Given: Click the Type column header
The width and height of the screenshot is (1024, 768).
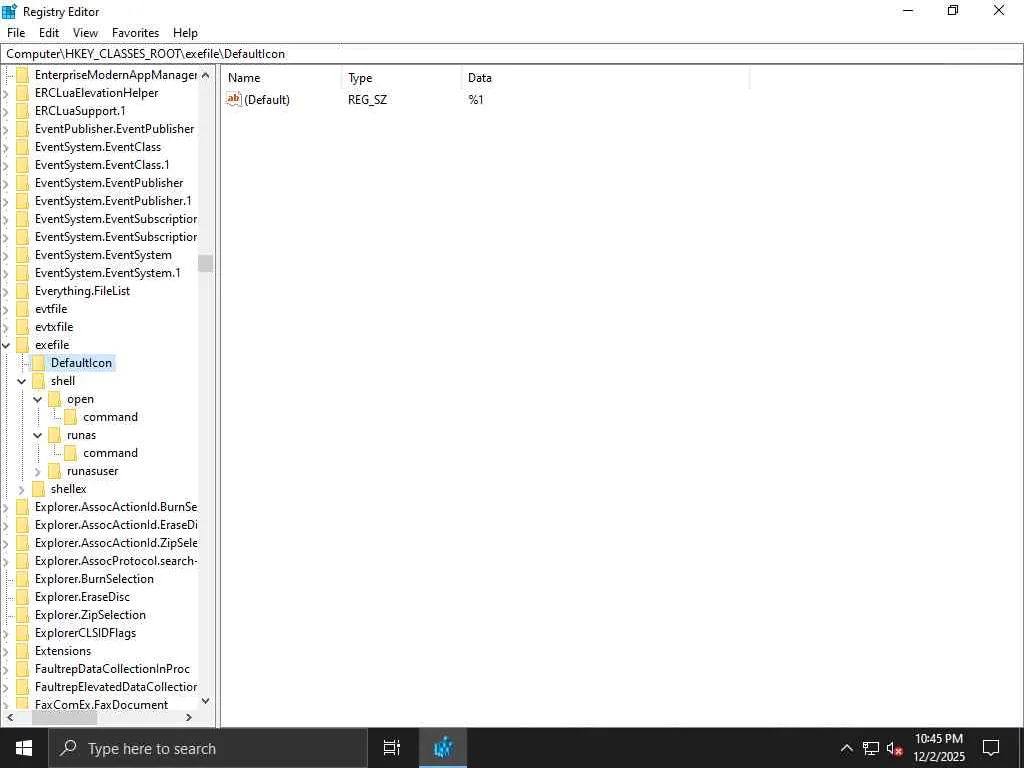Looking at the screenshot, I should [x=402, y=78].
